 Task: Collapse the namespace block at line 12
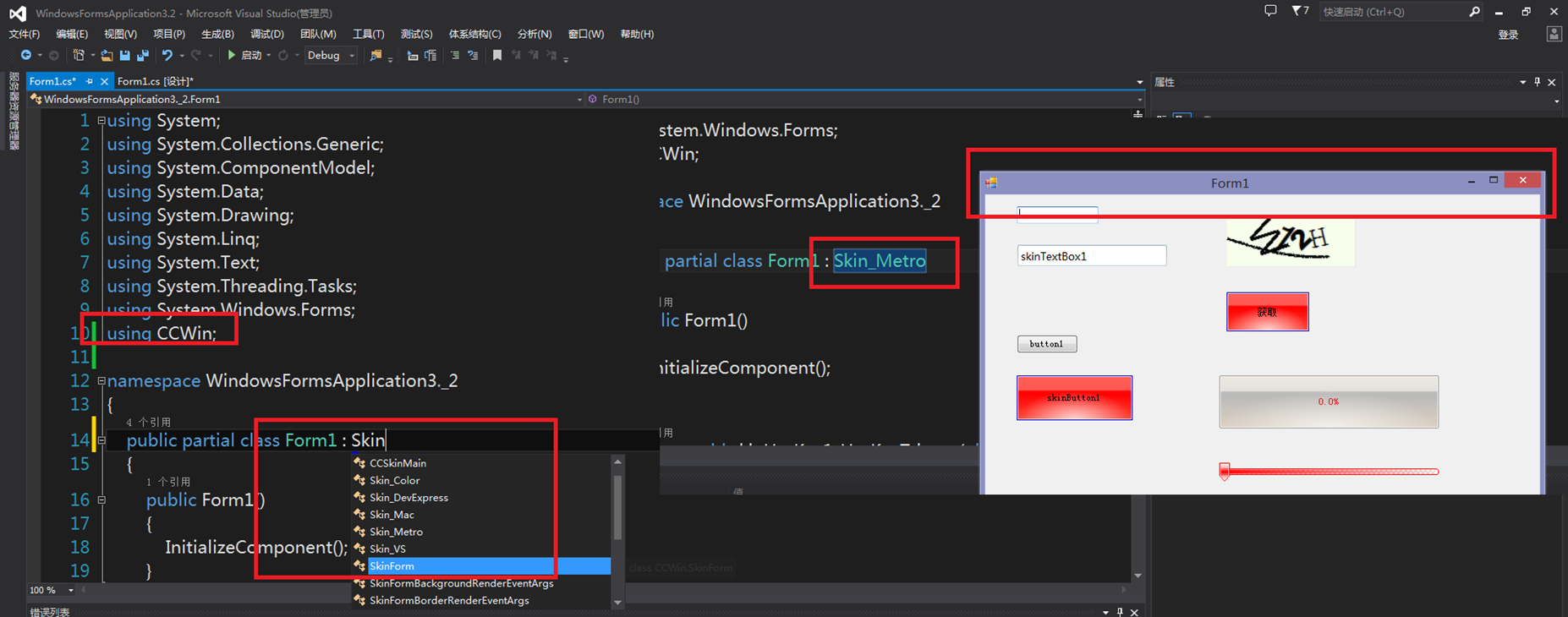(101, 381)
